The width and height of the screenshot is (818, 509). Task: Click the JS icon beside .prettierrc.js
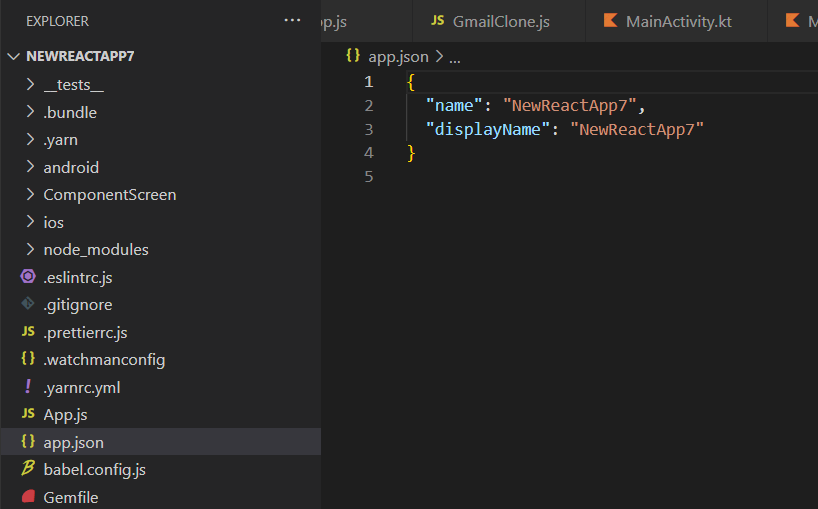point(28,332)
